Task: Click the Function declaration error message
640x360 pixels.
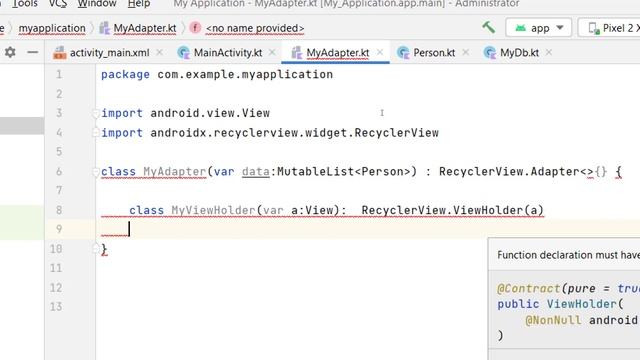Action: tap(568, 255)
